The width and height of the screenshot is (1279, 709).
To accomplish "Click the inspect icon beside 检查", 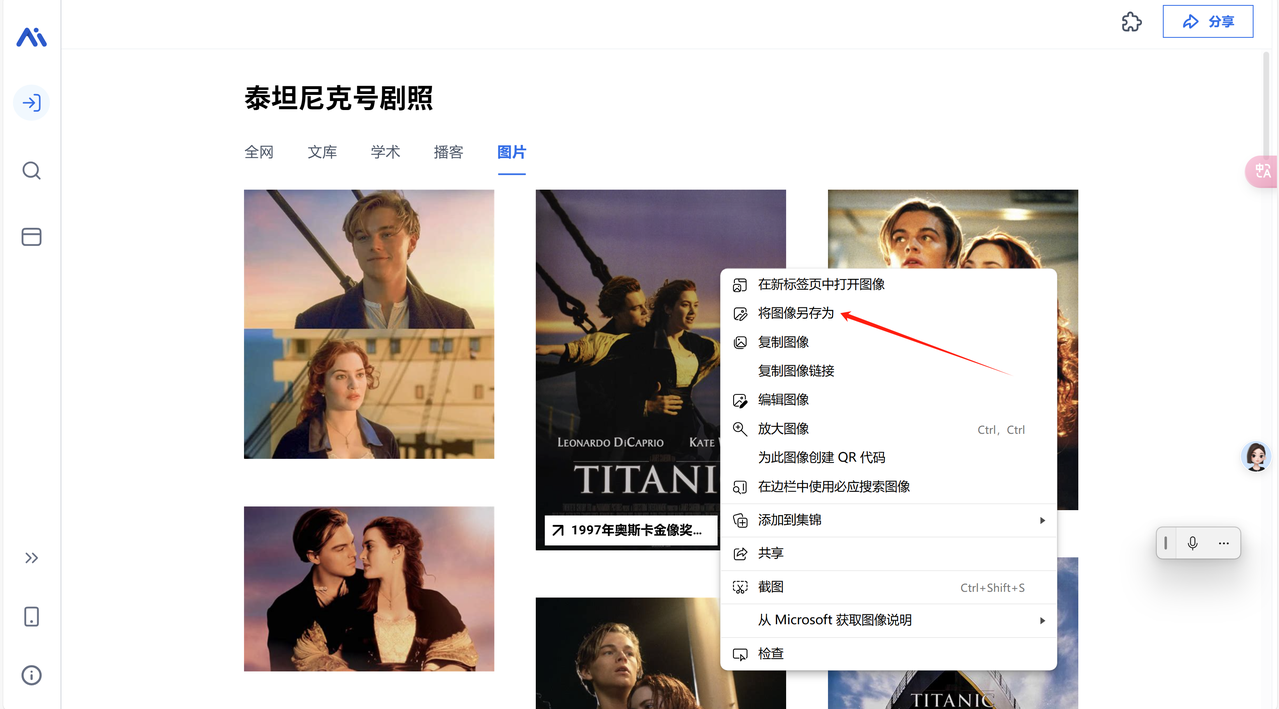I will point(740,654).
